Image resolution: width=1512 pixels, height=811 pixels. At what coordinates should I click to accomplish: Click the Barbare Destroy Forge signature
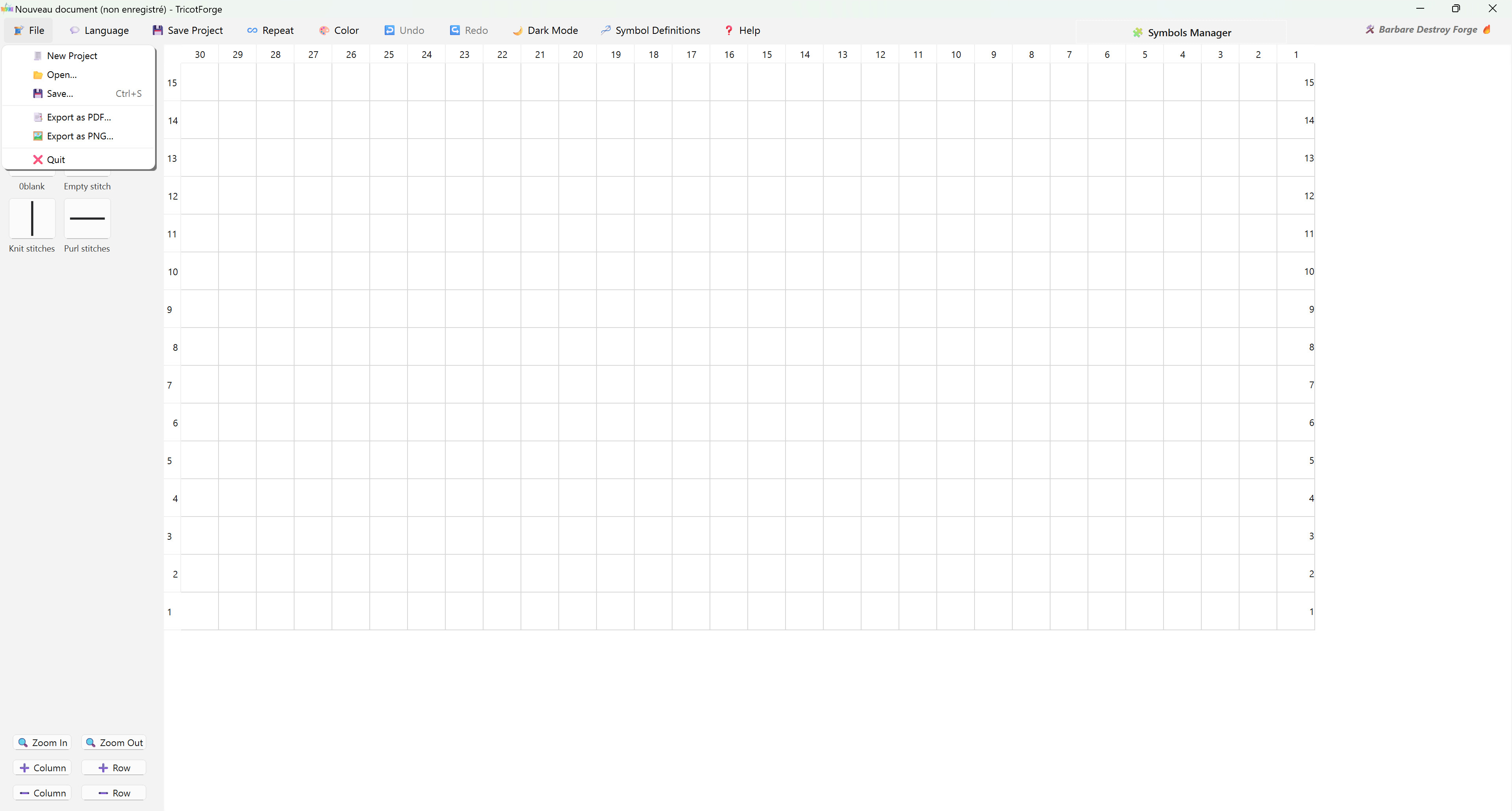point(1429,30)
